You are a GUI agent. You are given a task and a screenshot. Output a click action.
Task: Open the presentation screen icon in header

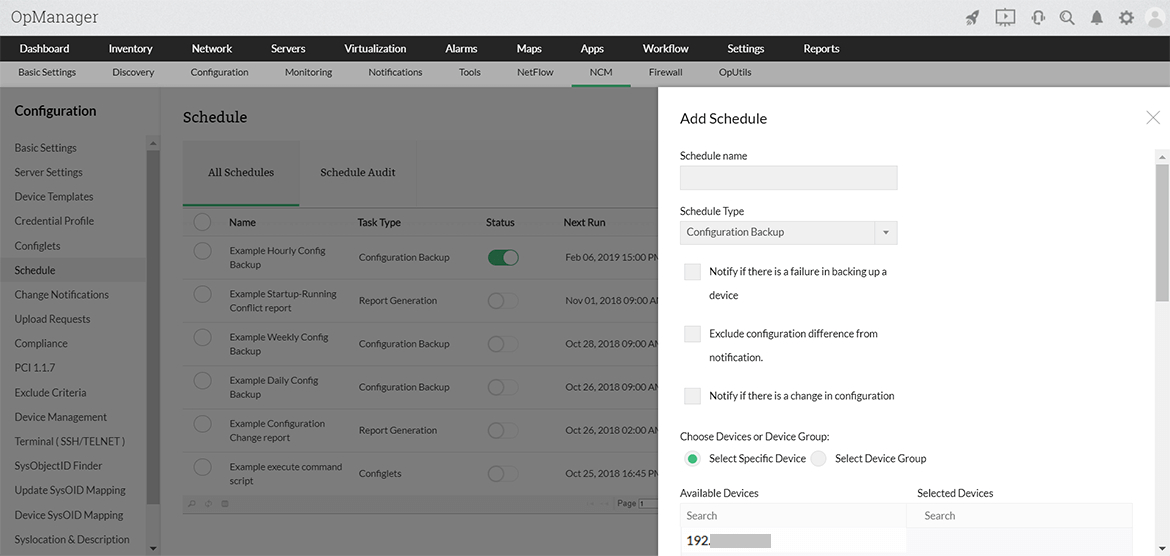tap(1005, 17)
